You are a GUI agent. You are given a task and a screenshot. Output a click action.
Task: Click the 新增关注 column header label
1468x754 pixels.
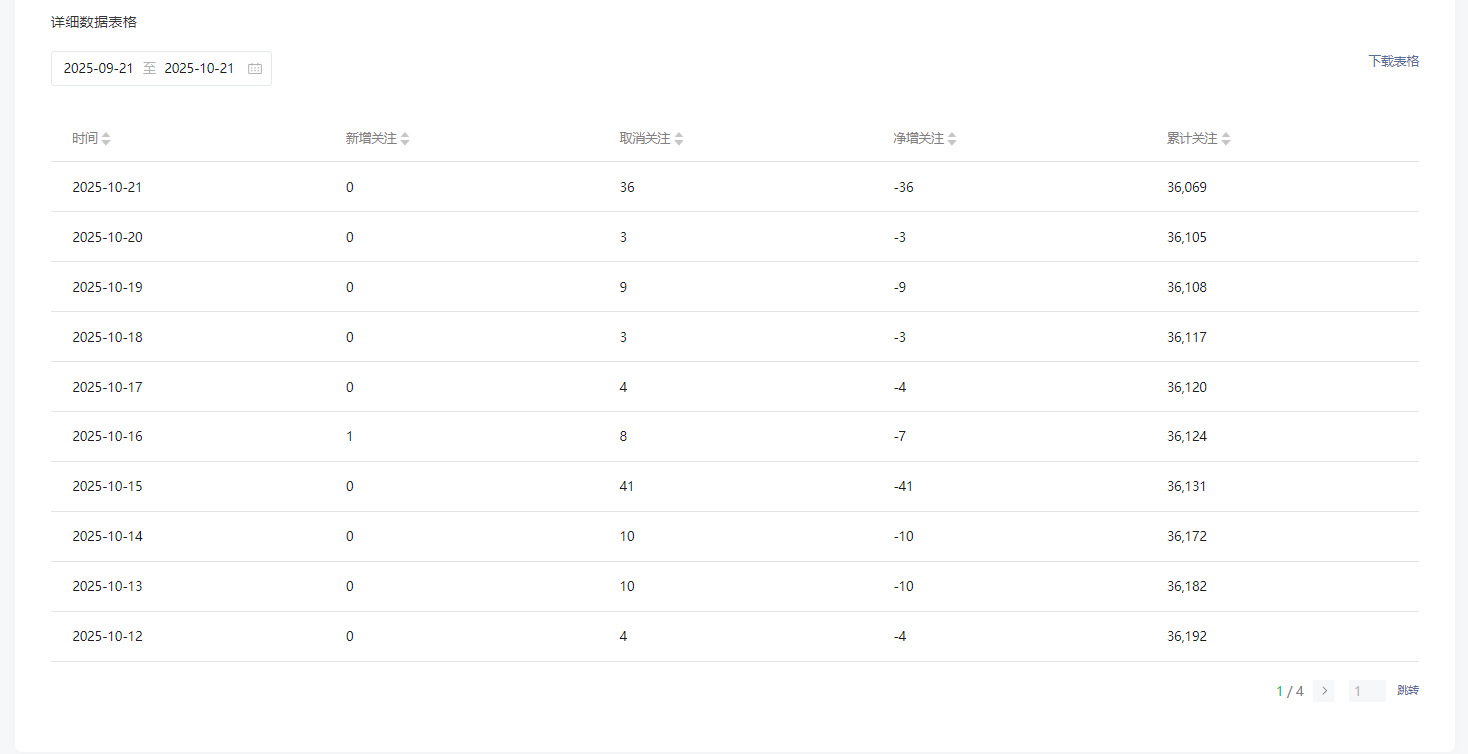(371, 139)
